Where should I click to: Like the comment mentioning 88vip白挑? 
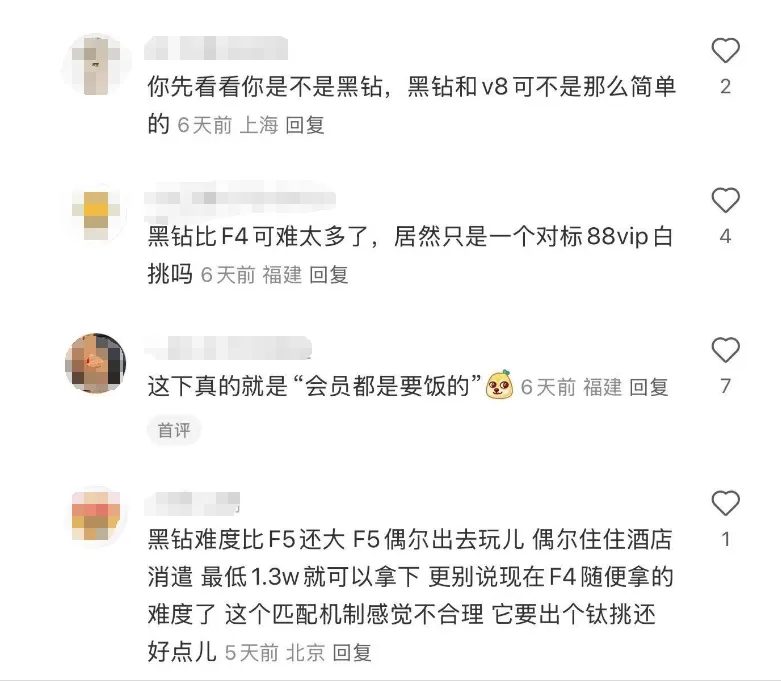coord(725,200)
